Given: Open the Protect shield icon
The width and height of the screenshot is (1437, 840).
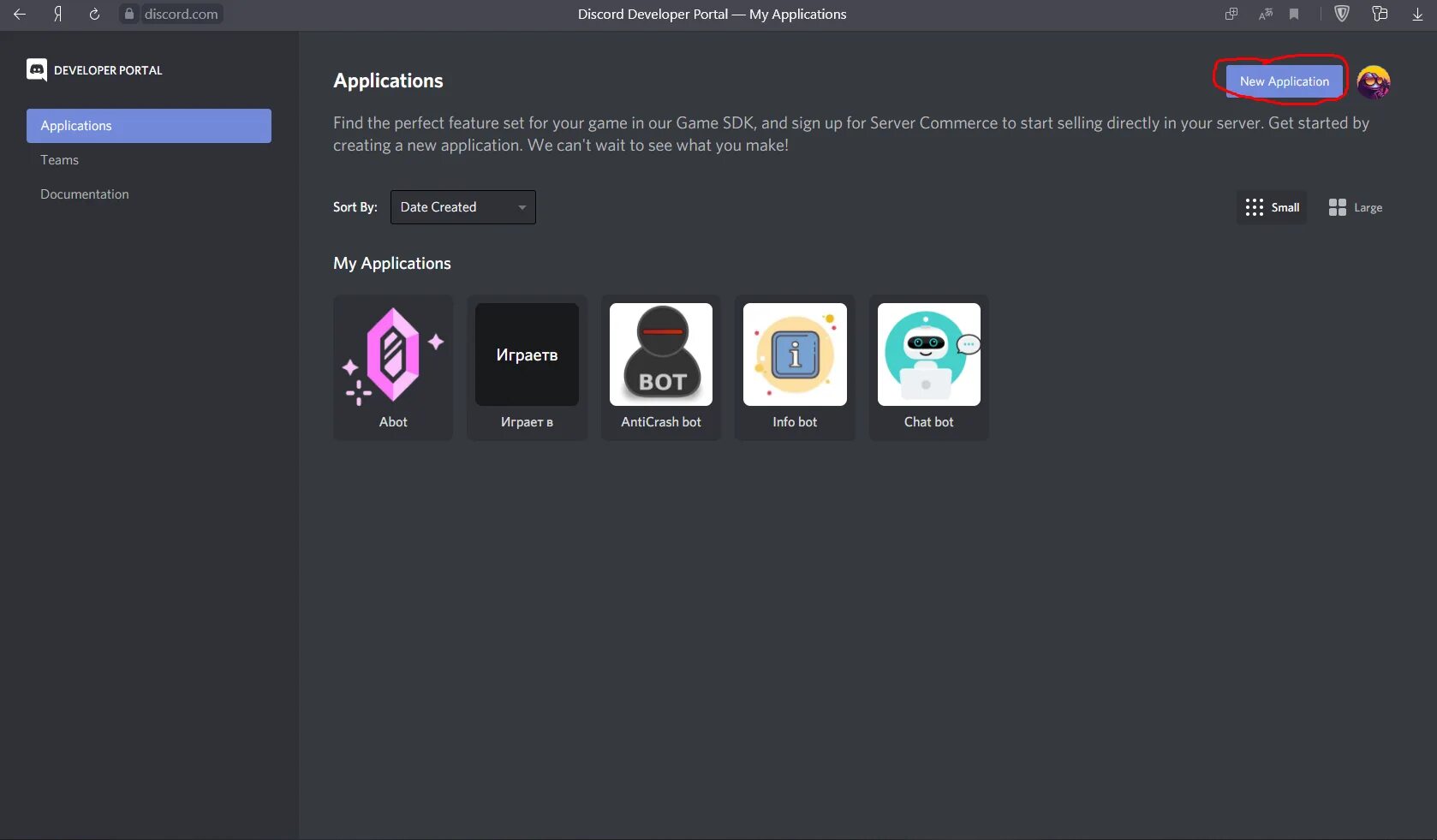Looking at the screenshot, I should click(1342, 14).
